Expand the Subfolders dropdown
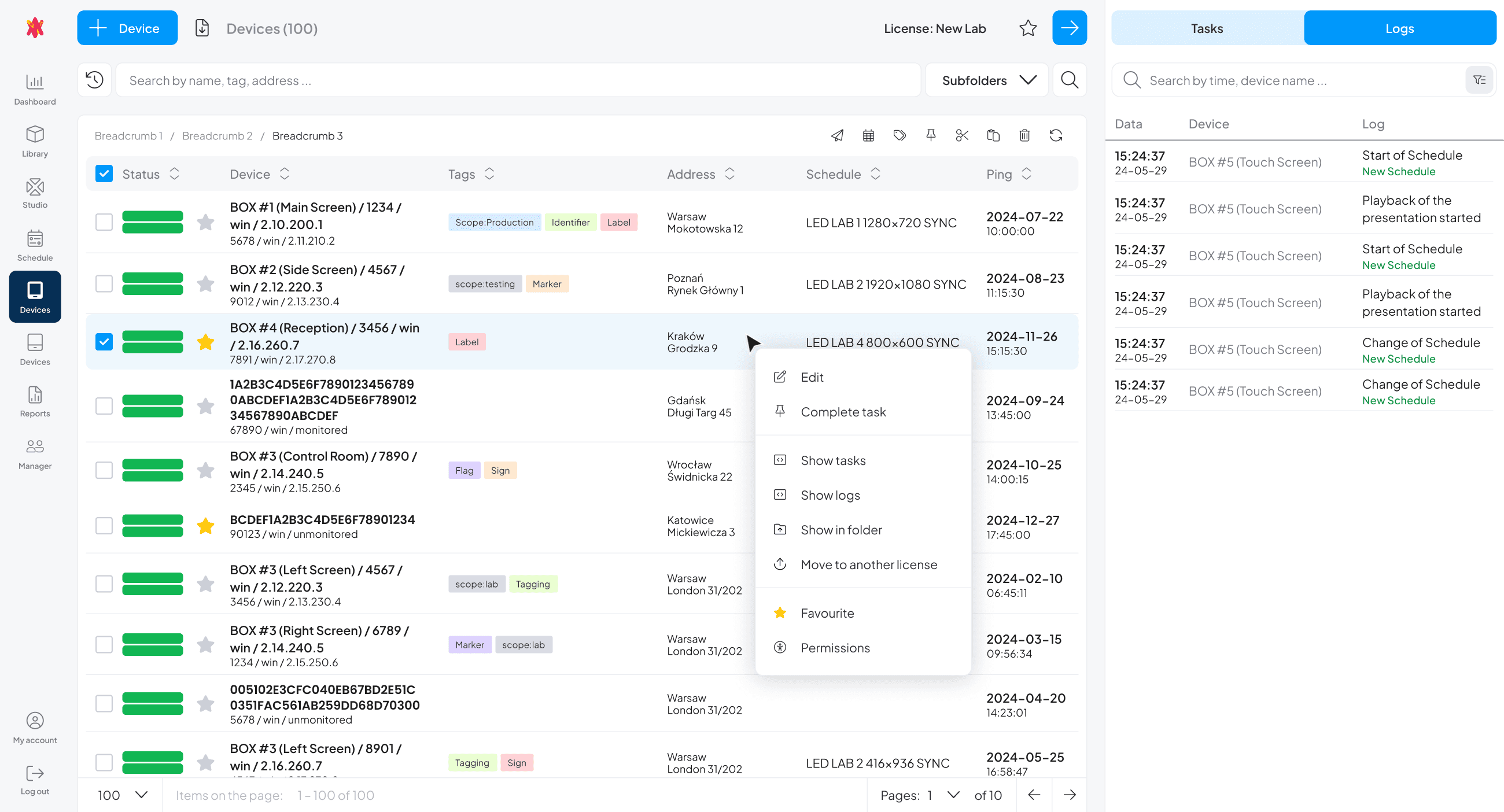This screenshot has width=1504, height=812. point(988,80)
